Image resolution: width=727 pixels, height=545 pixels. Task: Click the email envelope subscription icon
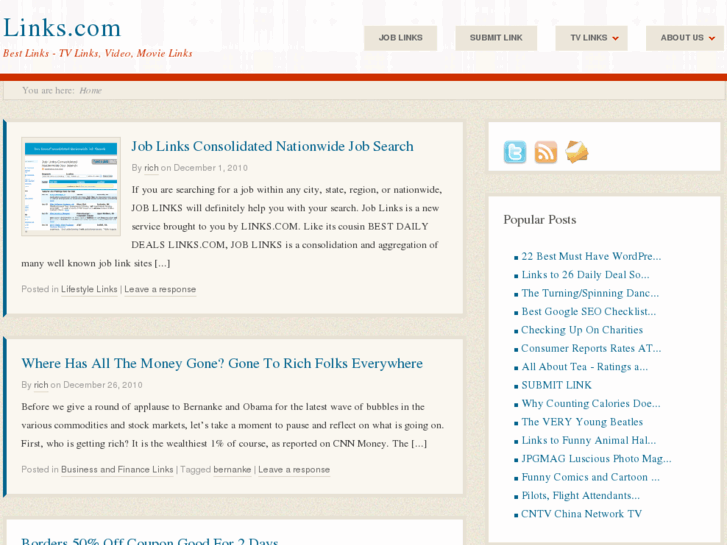(x=577, y=152)
